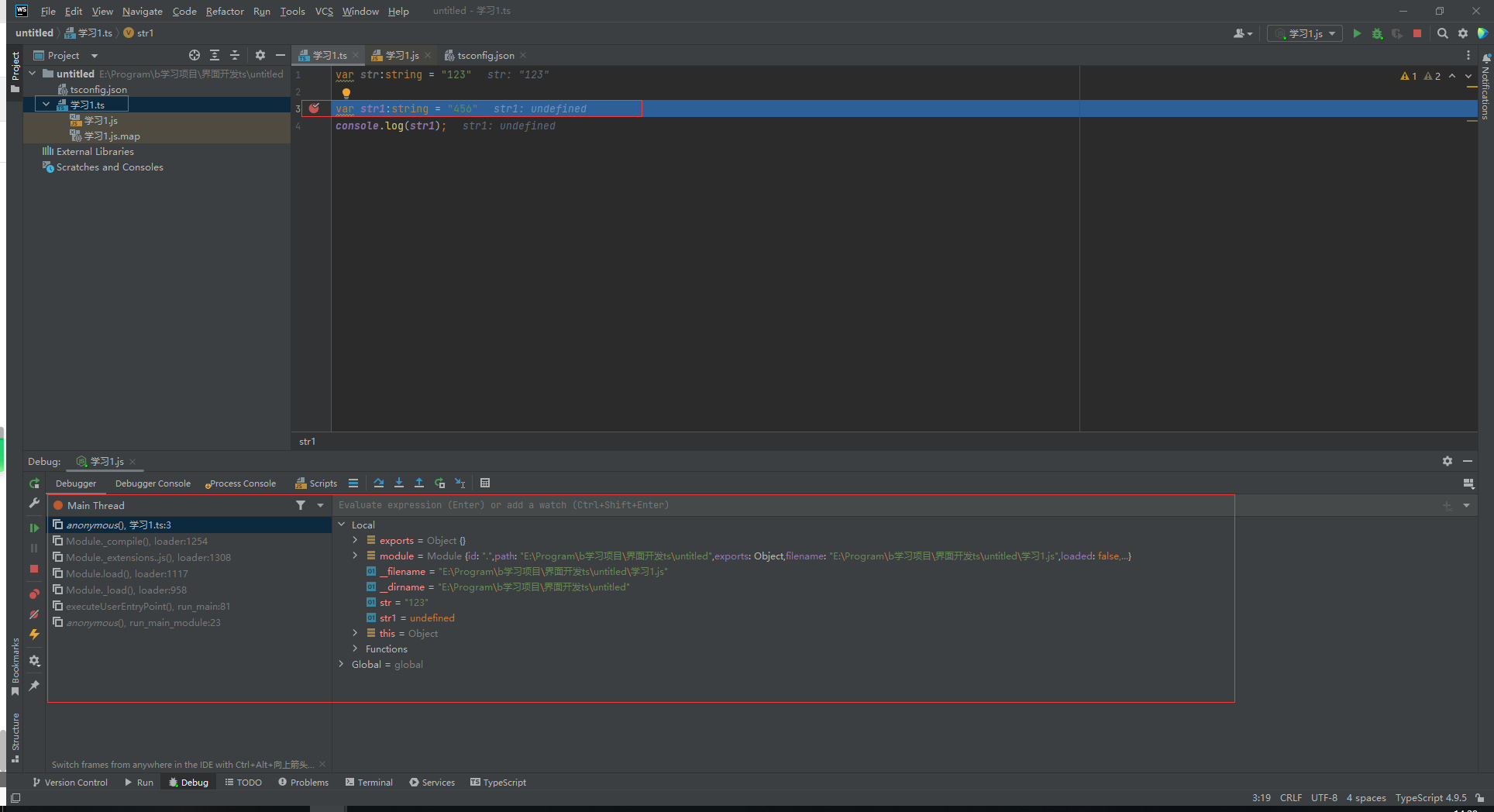Click the pause program icon in debug sidebar
Screen dimensions: 1494x812
[x=34, y=548]
